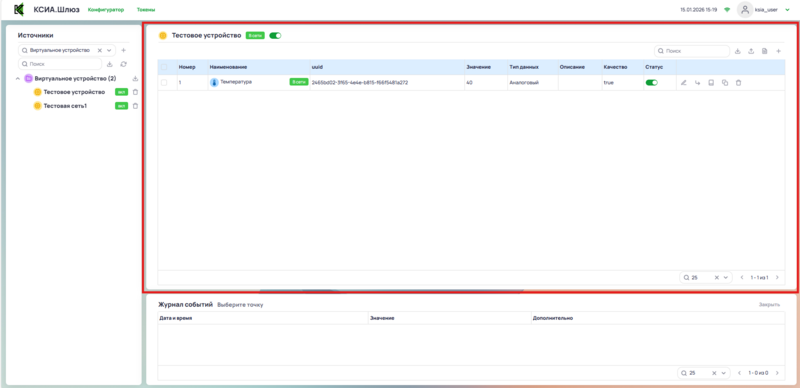Toggle the switch next to Тестовое устройство header
This screenshot has width=800, height=388.
[275, 36]
